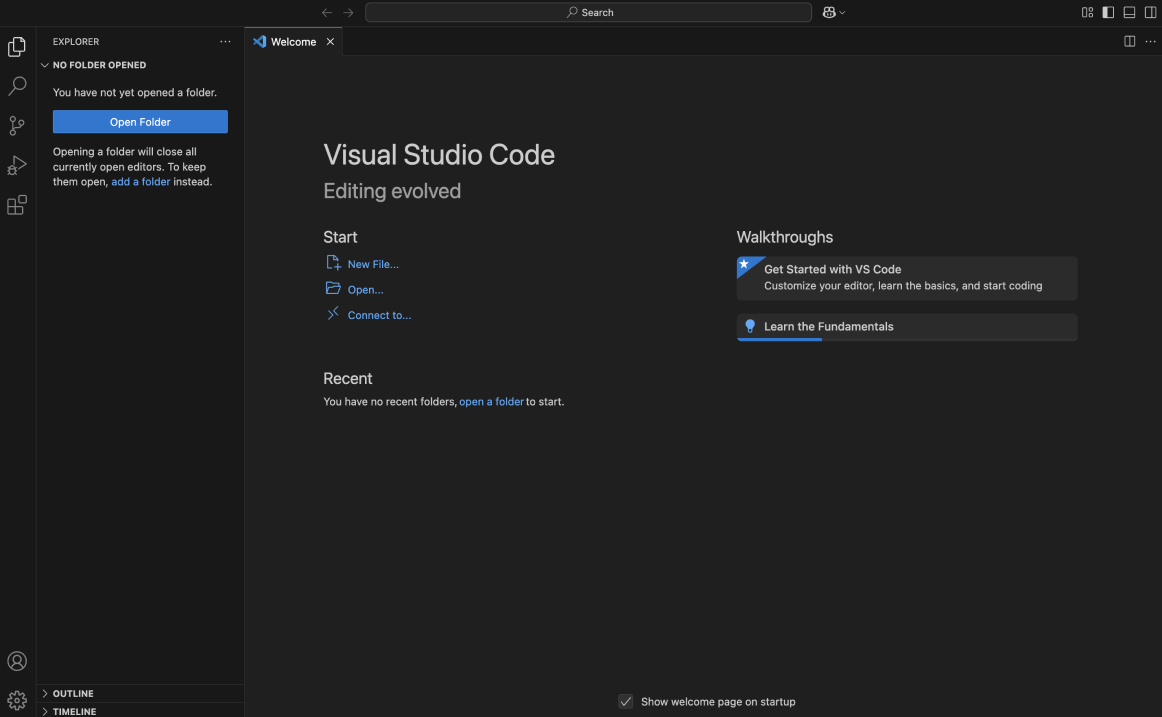Click the open folder icon under Start
The width and height of the screenshot is (1162, 717).
click(333, 288)
